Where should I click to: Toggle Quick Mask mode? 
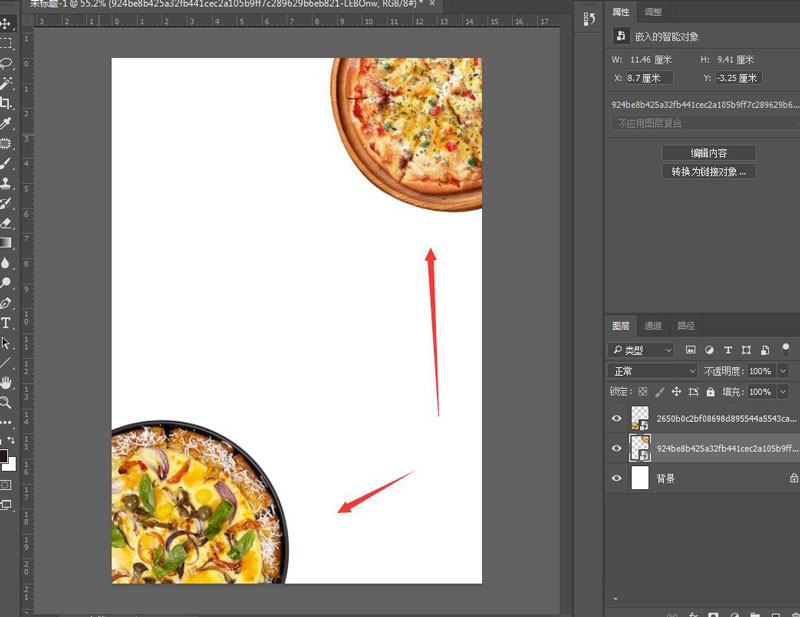pos(6,485)
